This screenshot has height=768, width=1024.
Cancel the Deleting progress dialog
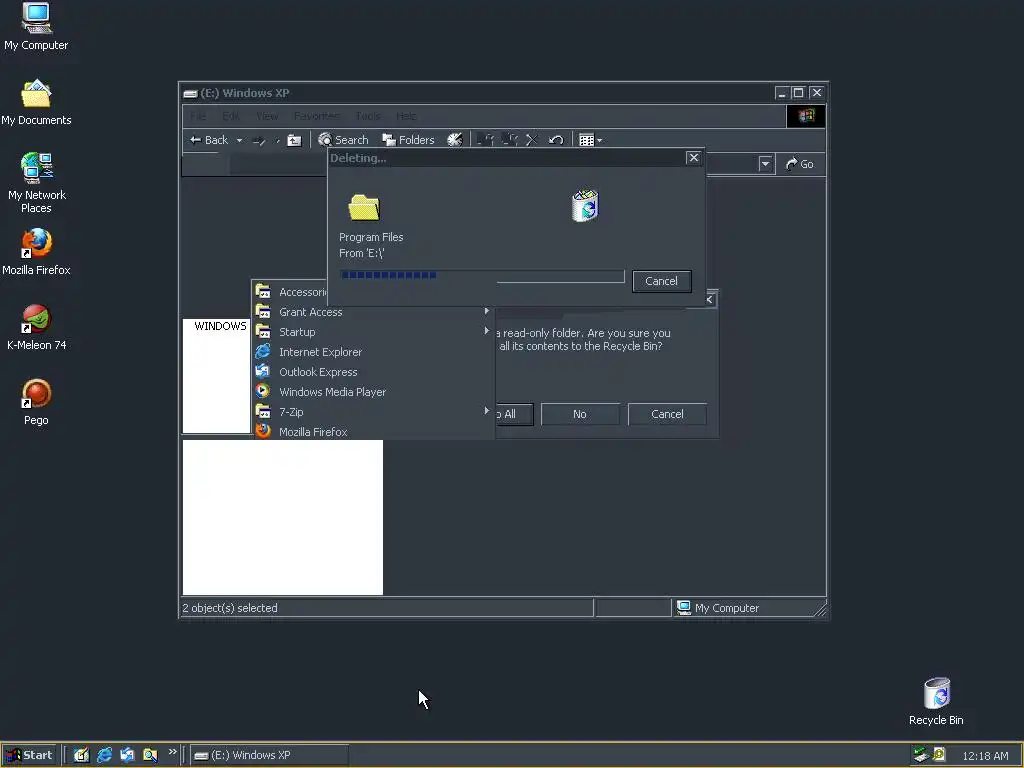point(662,281)
